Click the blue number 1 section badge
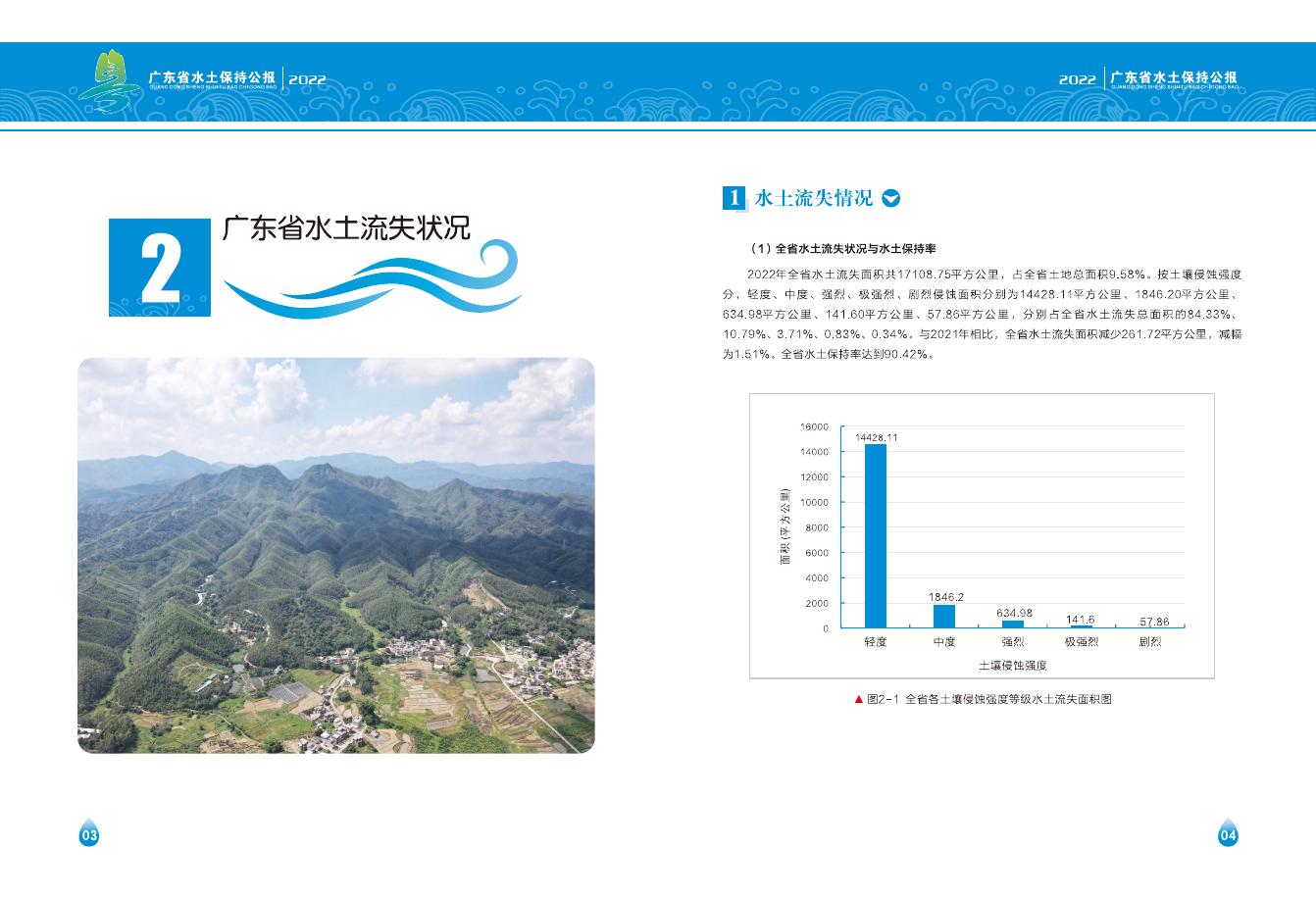1316x899 pixels. pyautogui.click(x=733, y=198)
